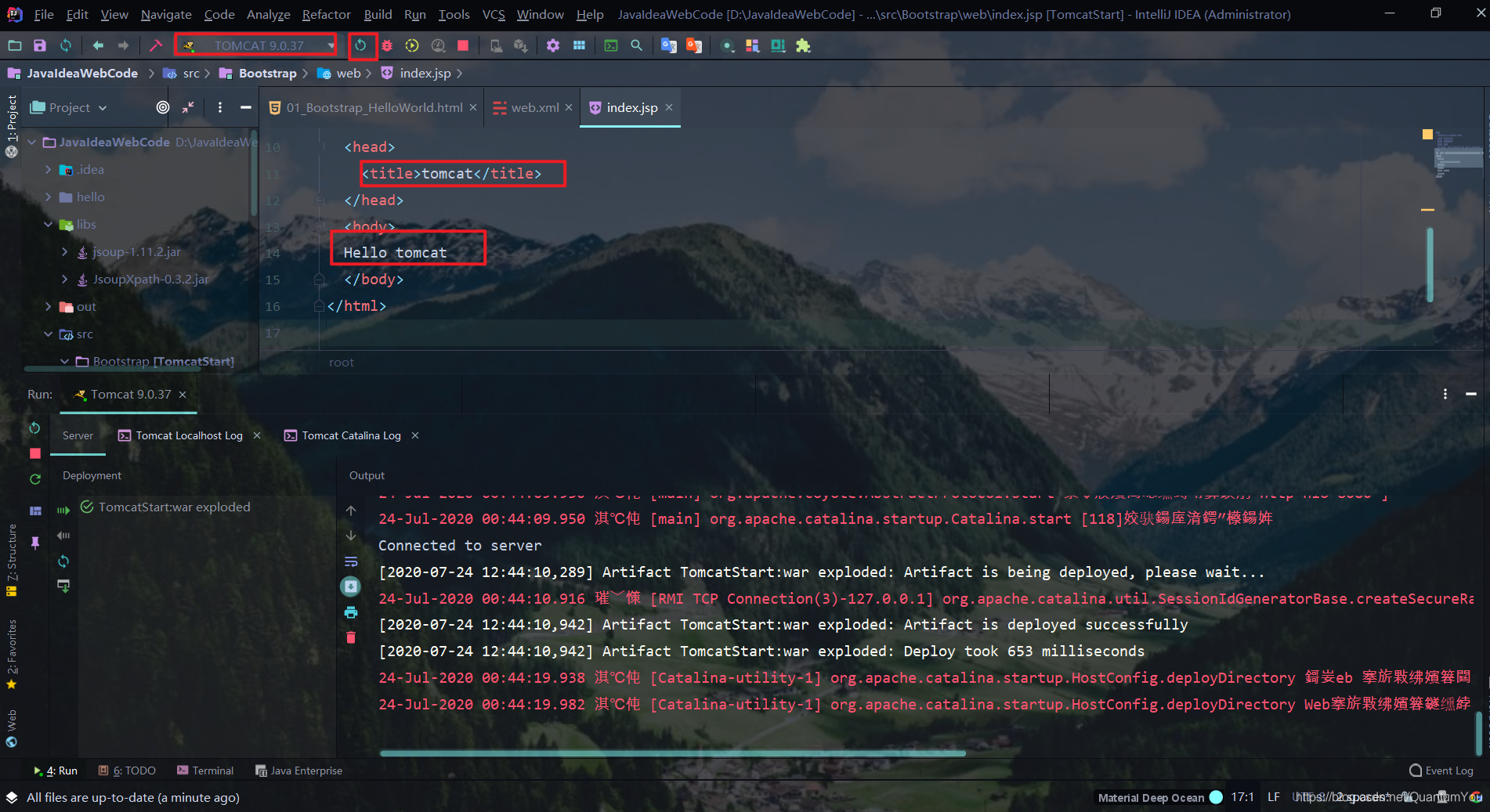Open Project Structure grid icon
The height and width of the screenshot is (812, 1490).
(579, 45)
